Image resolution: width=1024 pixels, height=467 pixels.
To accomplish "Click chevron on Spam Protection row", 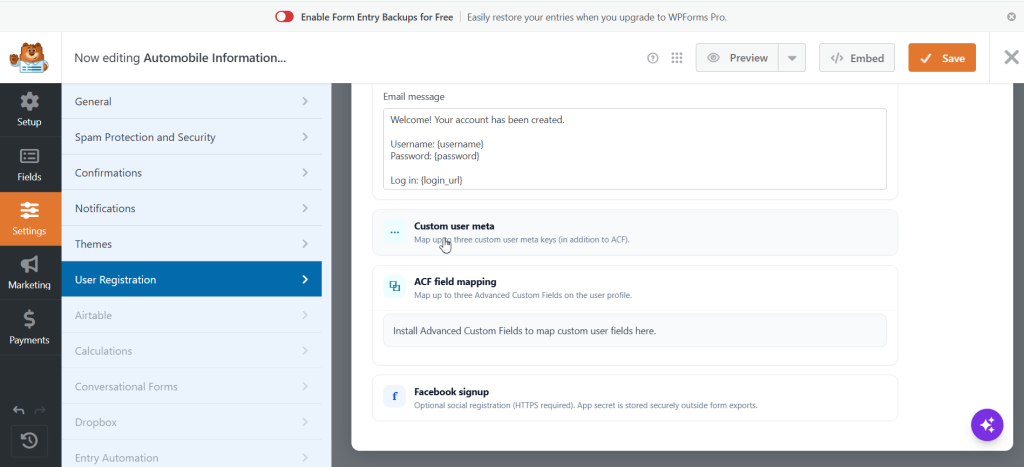I will [x=305, y=137].
